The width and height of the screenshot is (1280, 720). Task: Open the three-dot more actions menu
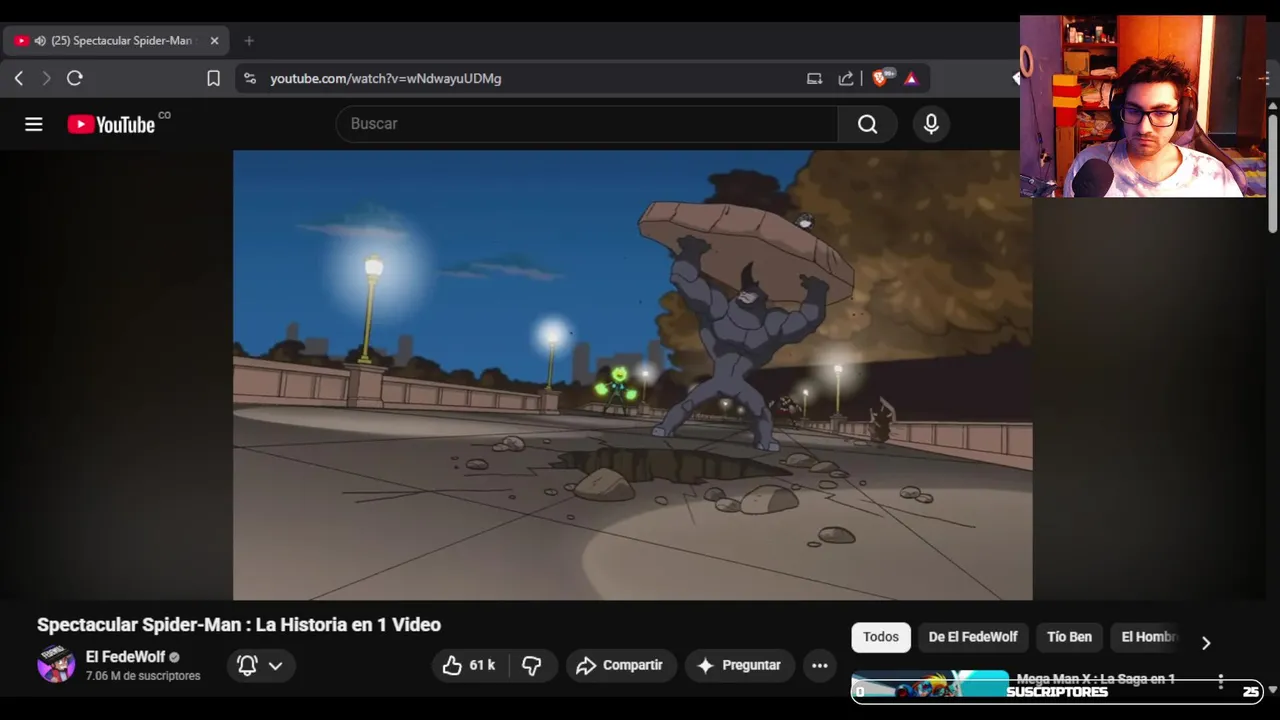coord(820,665)
